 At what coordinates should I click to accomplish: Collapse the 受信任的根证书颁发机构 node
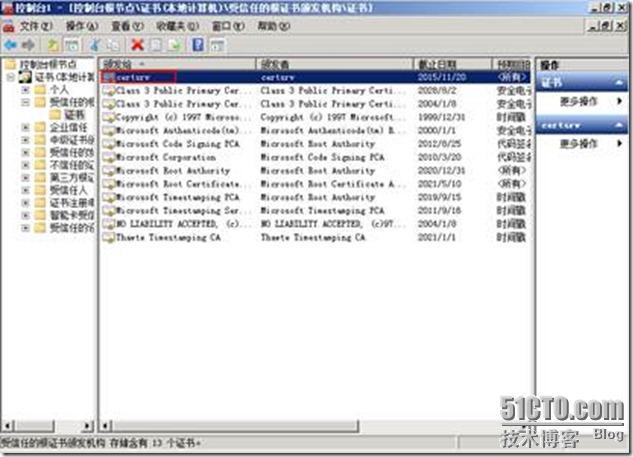tap(25, 102)
